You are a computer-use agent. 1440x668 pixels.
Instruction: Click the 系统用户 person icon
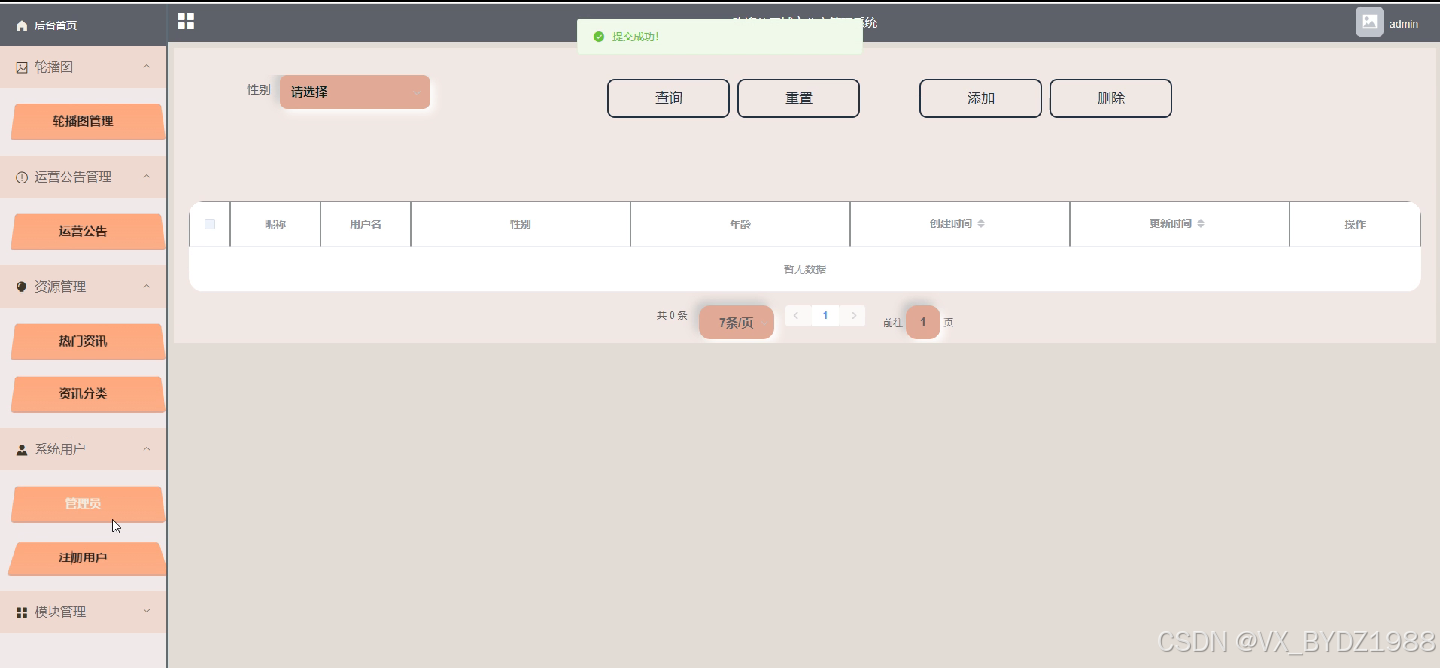click(22, 450)
